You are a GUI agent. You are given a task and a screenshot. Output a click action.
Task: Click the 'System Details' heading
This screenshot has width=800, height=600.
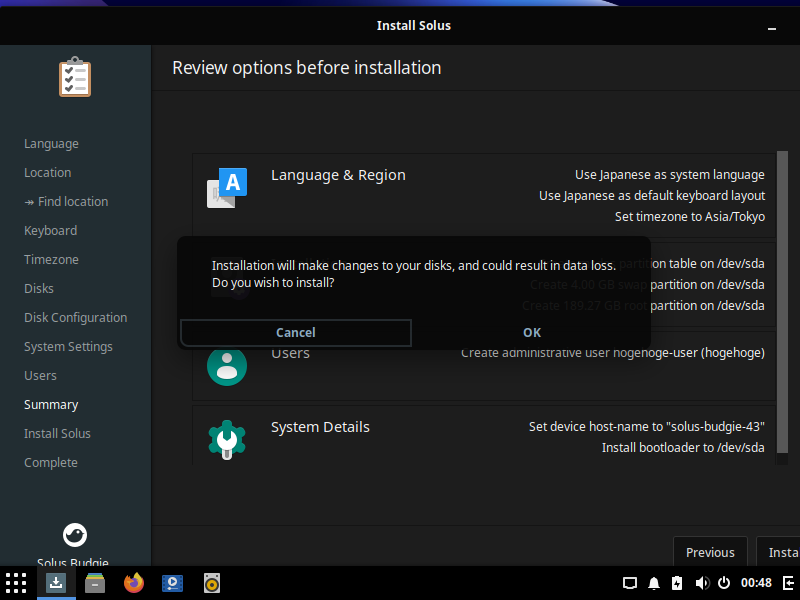320,427
